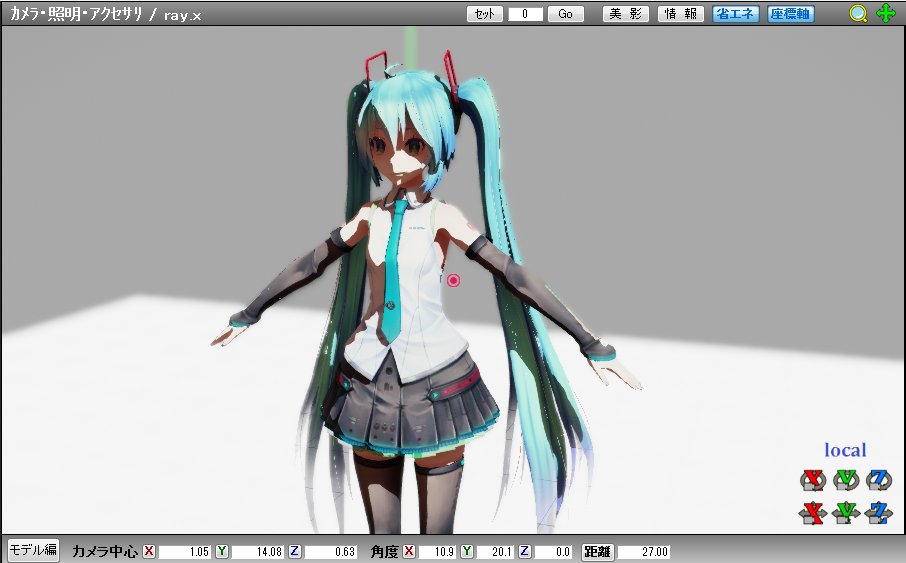
Task: Toggle the 美影 self-shadow button
Action: pyautogui.click(x=625, y=14)
